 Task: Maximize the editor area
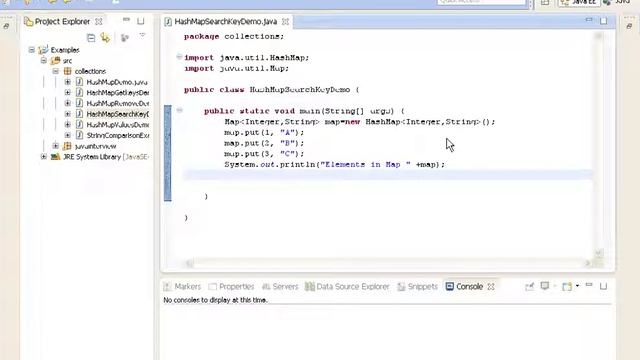pos(603,21)
